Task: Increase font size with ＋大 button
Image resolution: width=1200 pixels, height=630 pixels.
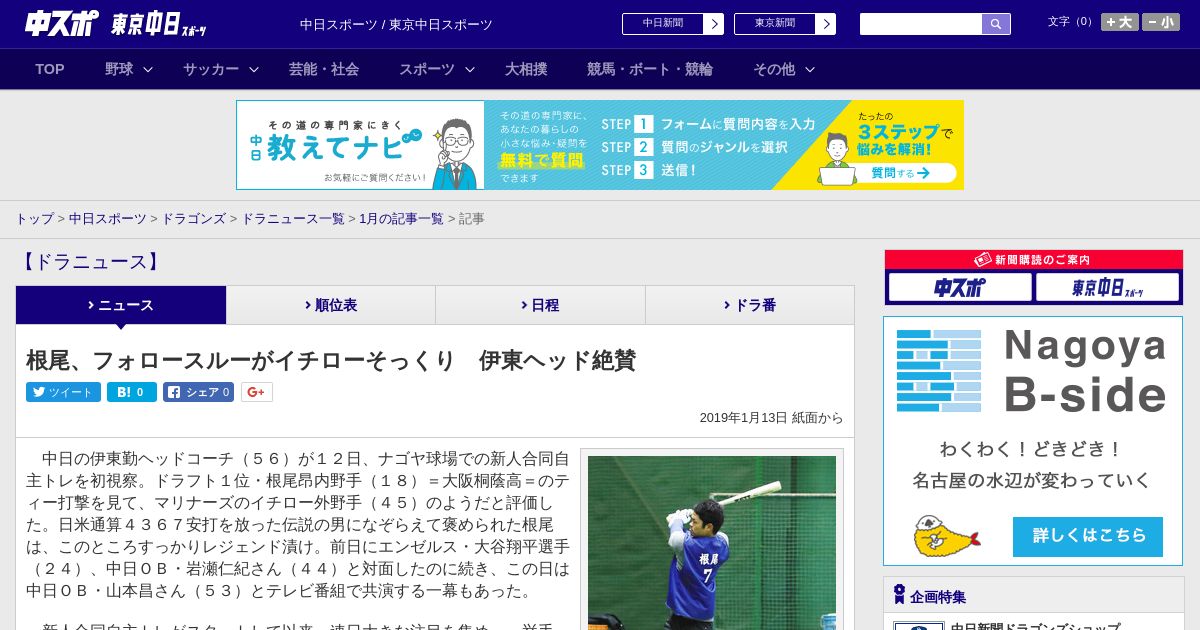Action: click(x=1120, y=22)
